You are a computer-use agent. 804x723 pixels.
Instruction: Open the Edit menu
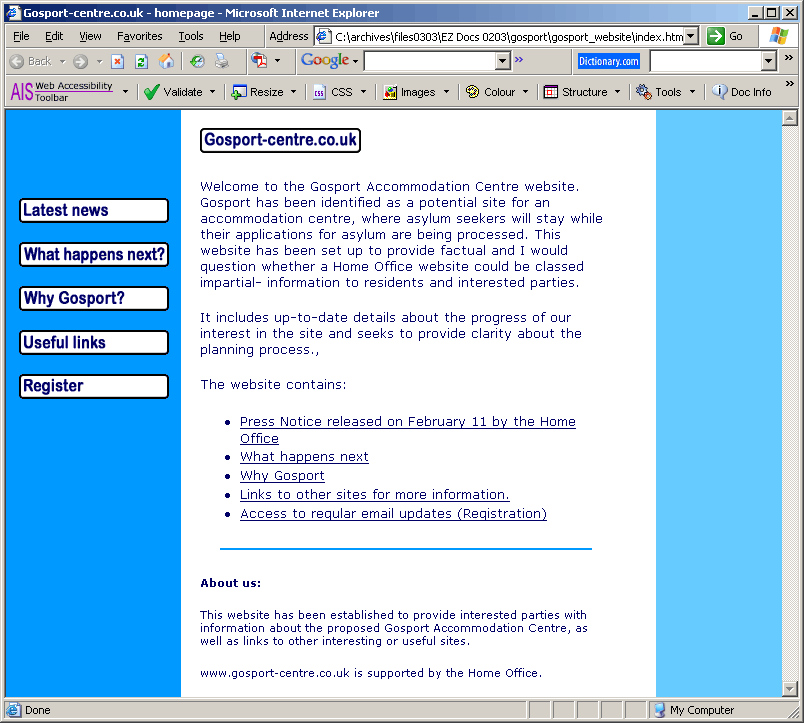[54, 36]
